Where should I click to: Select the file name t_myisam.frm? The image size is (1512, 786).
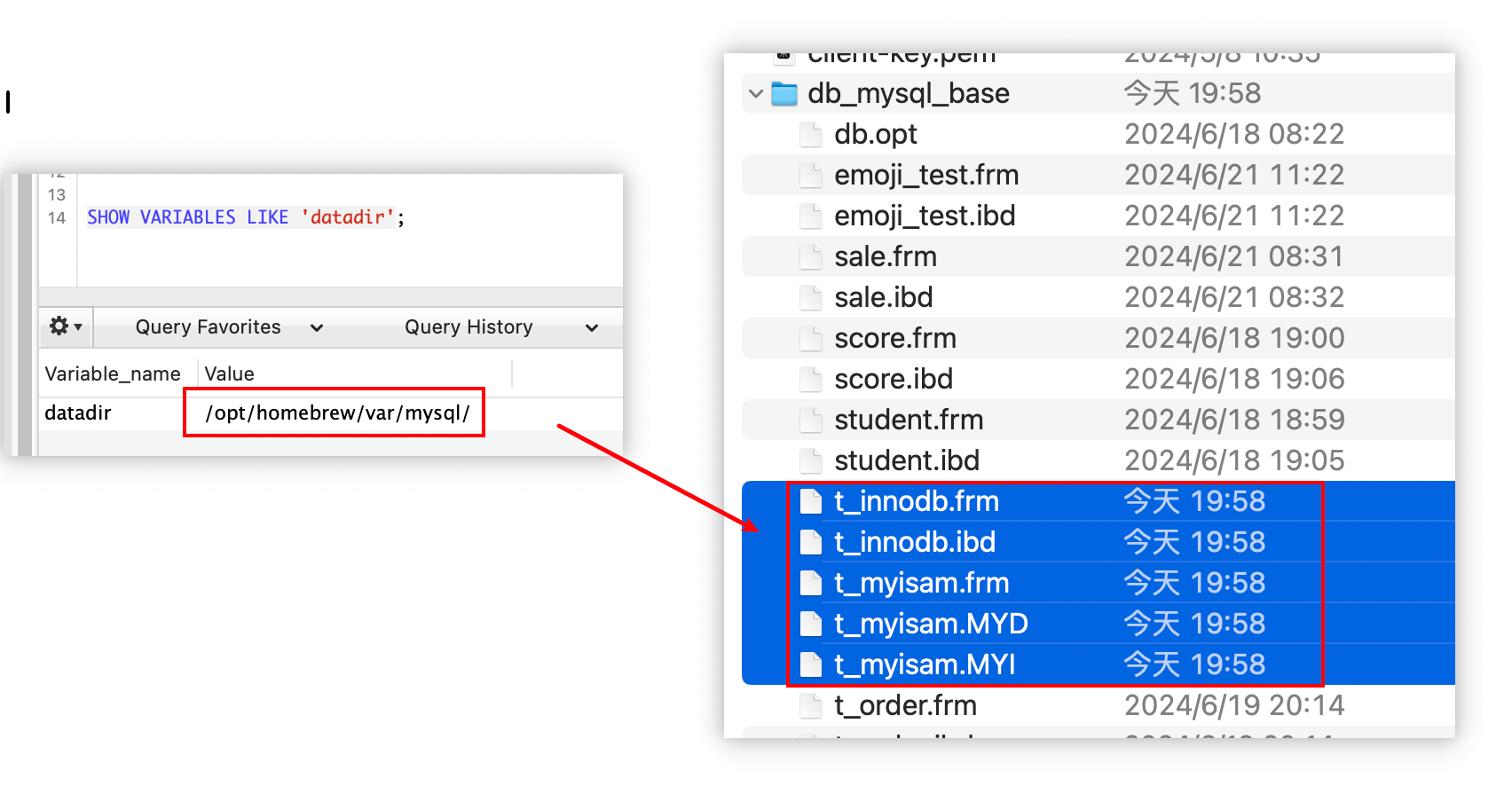pyautogui.click(x=922, y=583)
